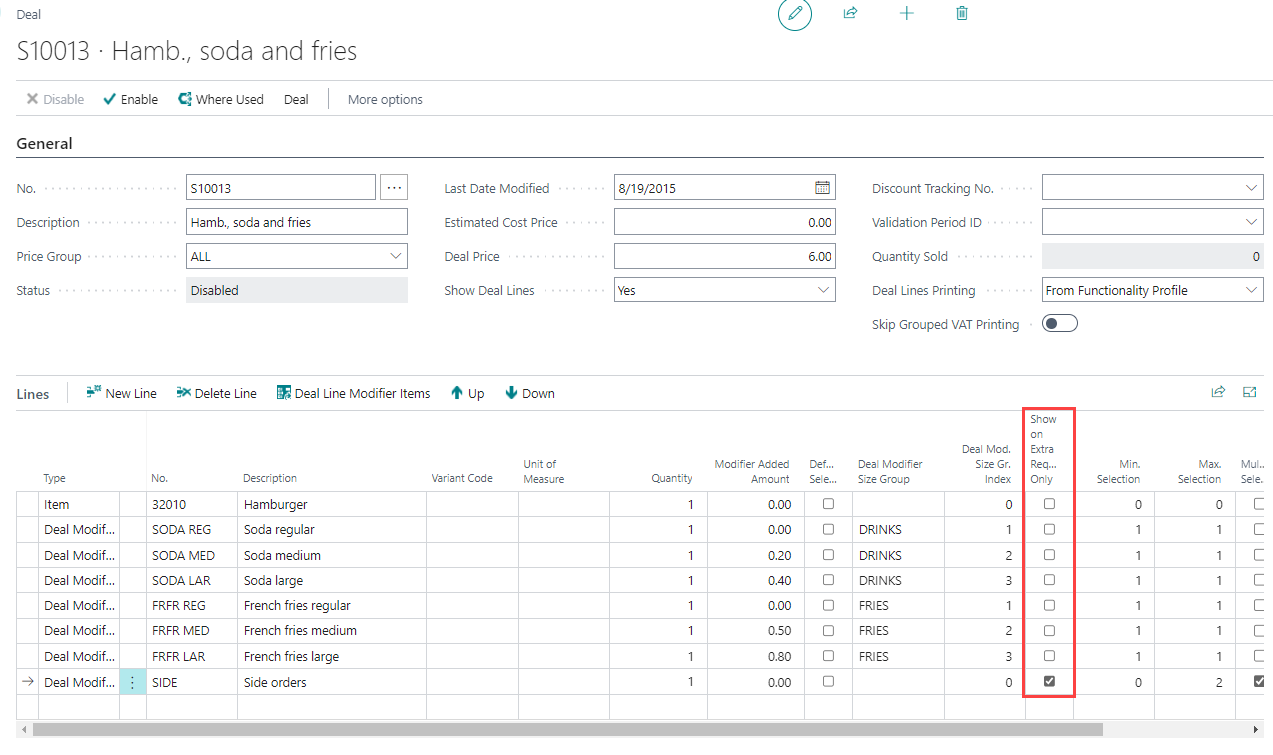
Task: Move line up with the Up arrow
Action: pyautogui.click(x=467, y=394)
